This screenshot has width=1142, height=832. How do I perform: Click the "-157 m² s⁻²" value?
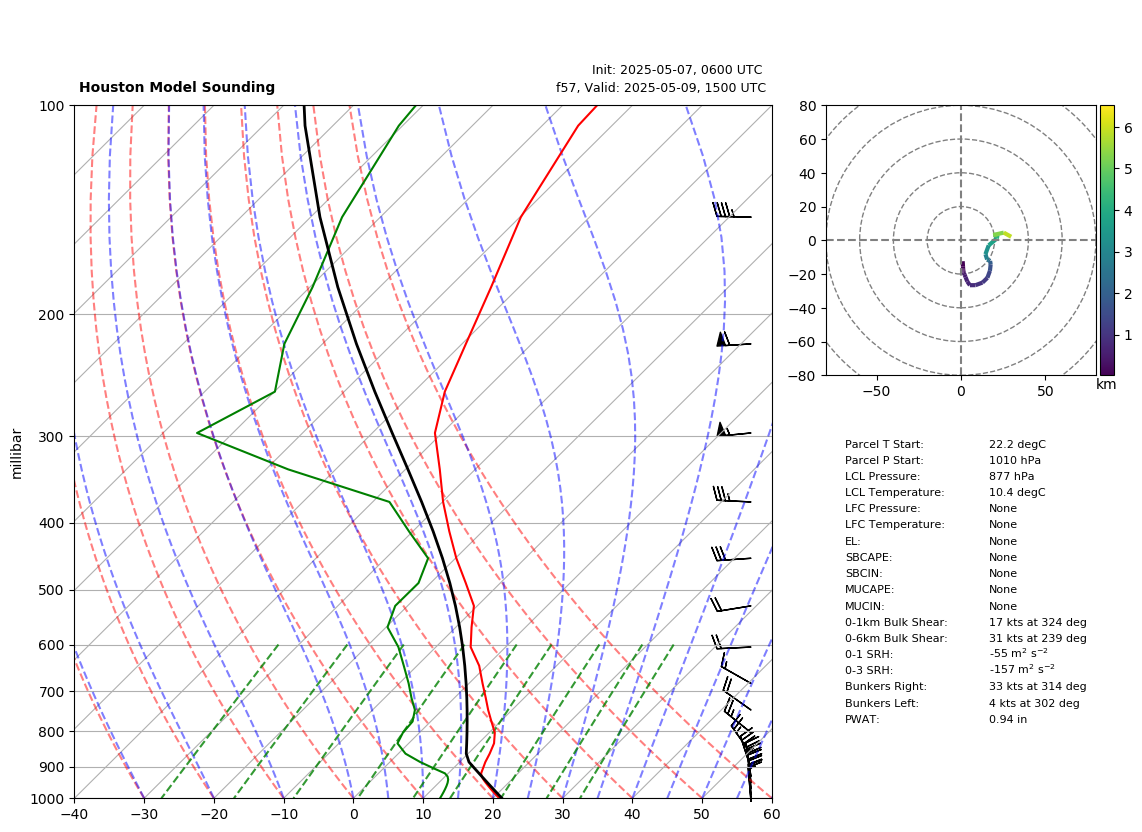pyautogui.click(x=1022, y=669)
